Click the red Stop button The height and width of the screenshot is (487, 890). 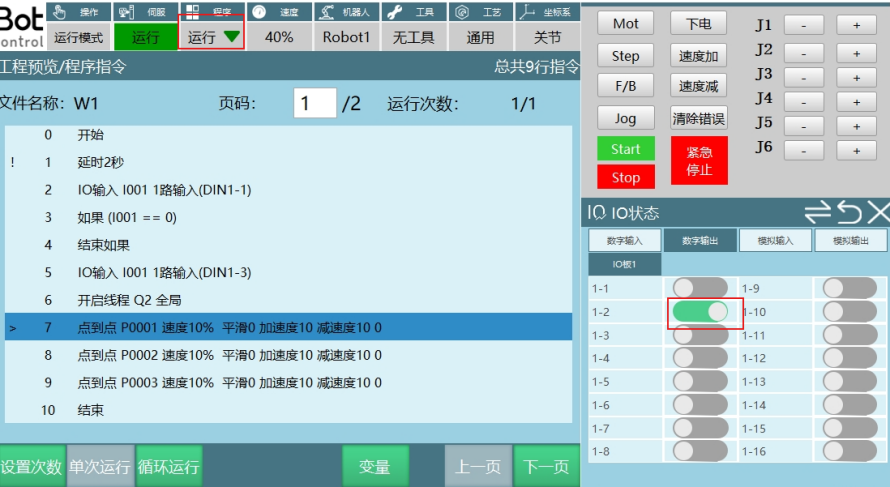pyautogui.click(x=625, y=177)
